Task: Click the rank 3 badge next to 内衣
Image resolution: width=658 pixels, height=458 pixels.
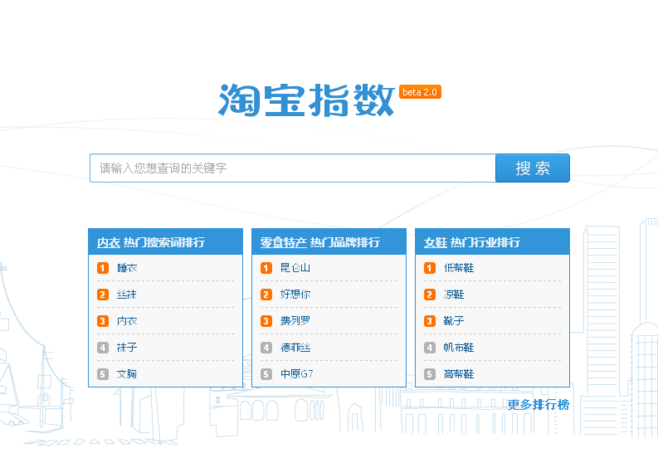Action: (102, 321)
